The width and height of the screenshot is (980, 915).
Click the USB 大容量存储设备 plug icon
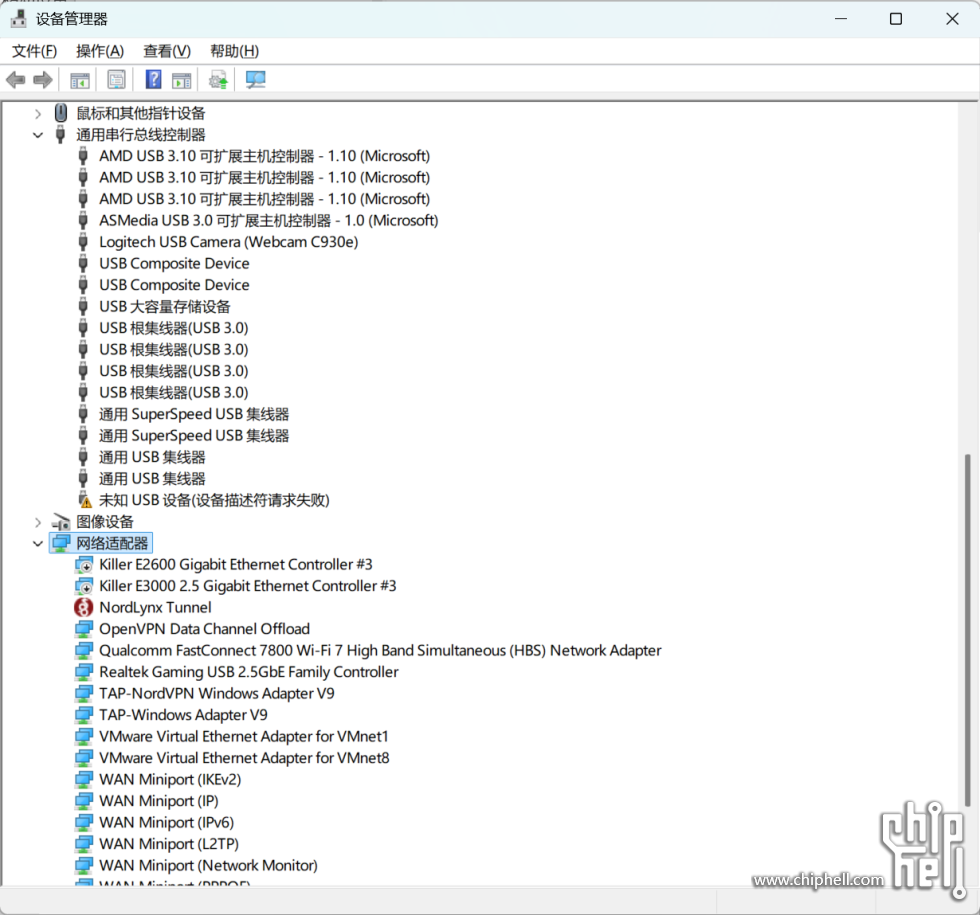[82, 306]
